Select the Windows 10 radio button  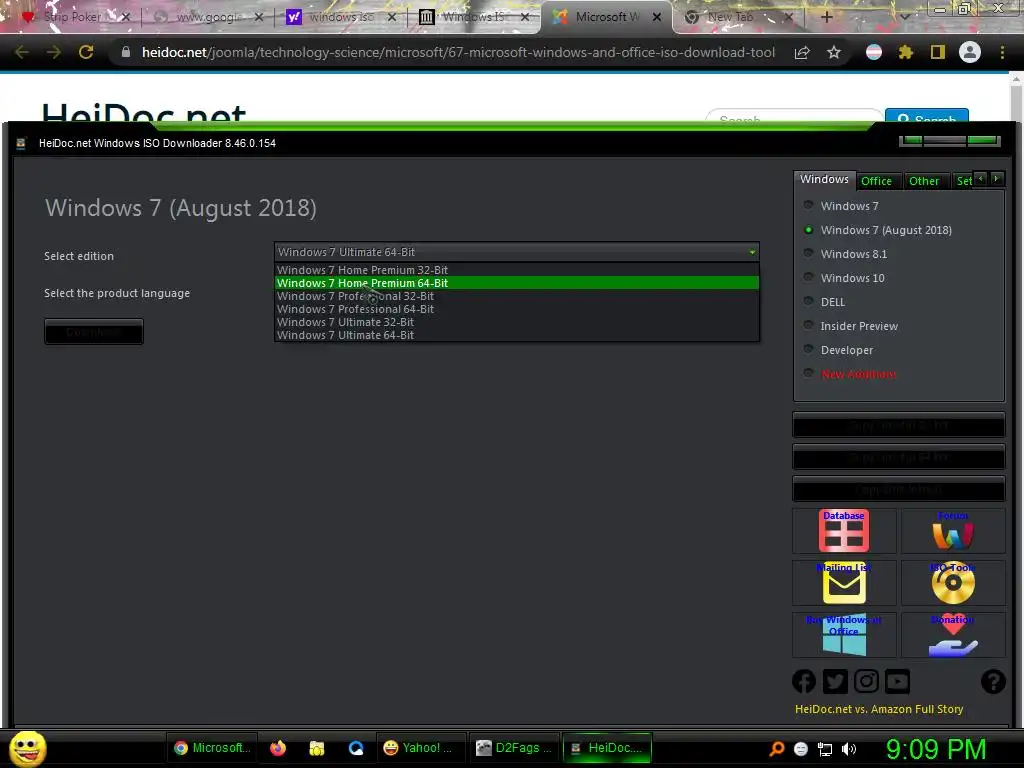click(x=808, y=278)
